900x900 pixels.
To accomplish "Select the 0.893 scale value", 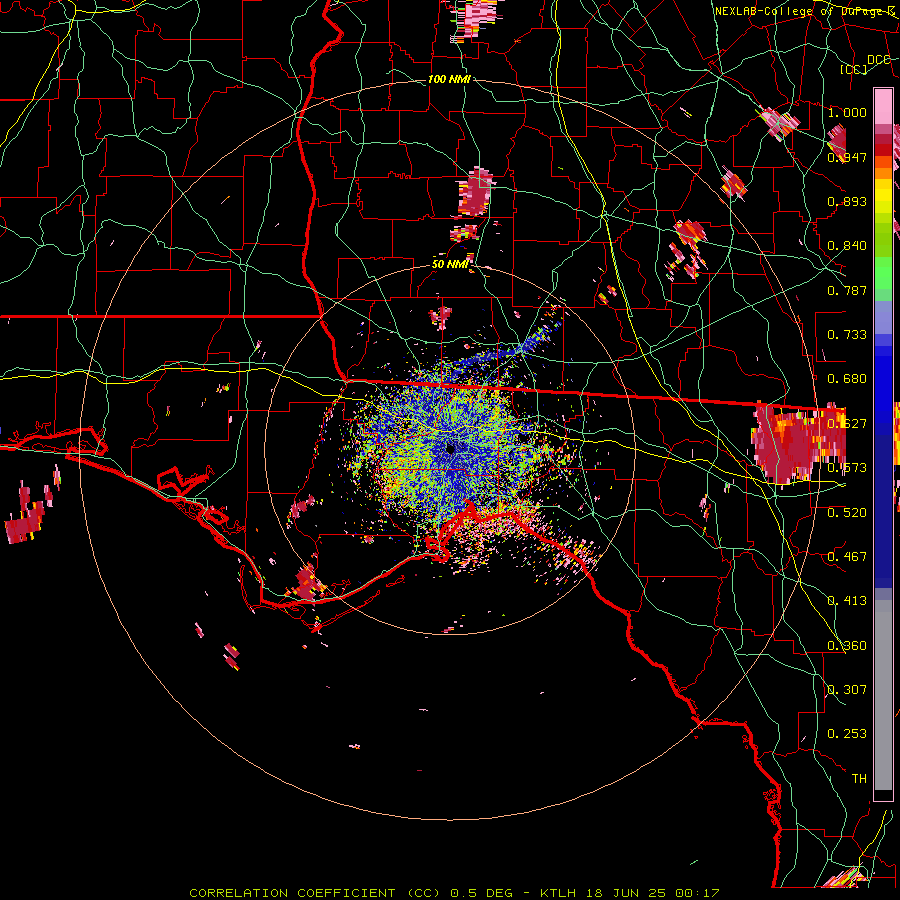I will click(x=847, y=201).
